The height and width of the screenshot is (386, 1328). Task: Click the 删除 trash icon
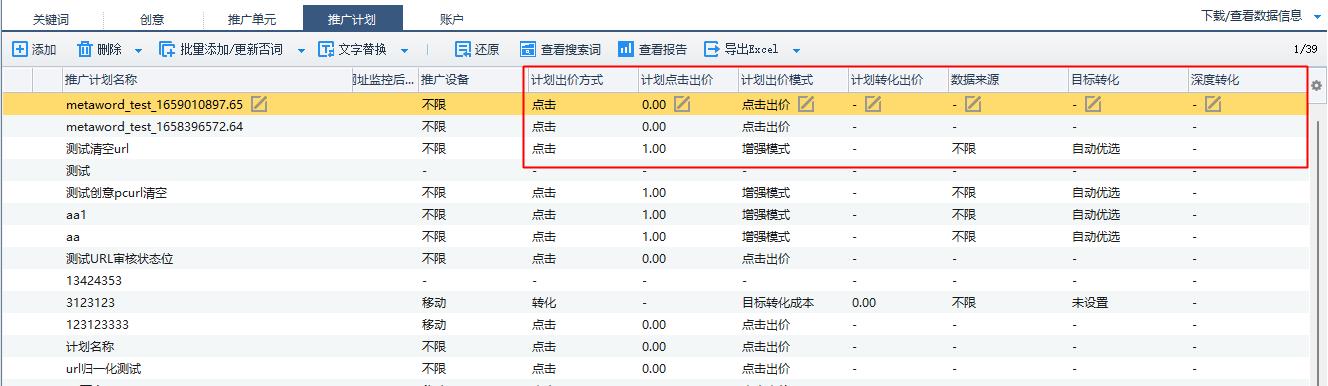[85, 49]
